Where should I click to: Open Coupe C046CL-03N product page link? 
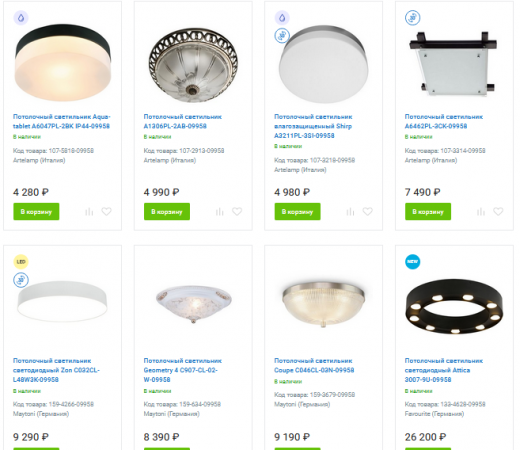point(314,365)
